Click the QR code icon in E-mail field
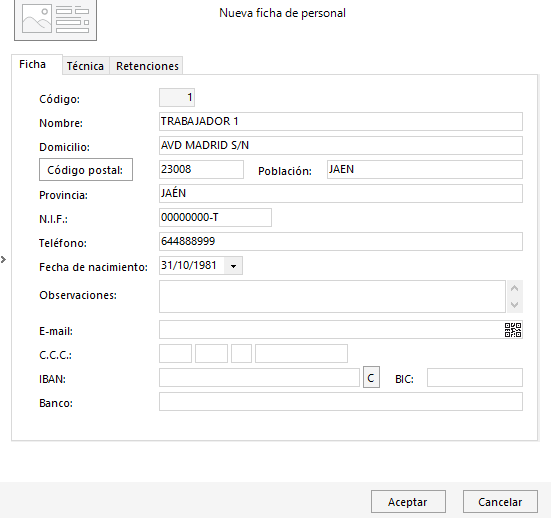 [513, 330]
